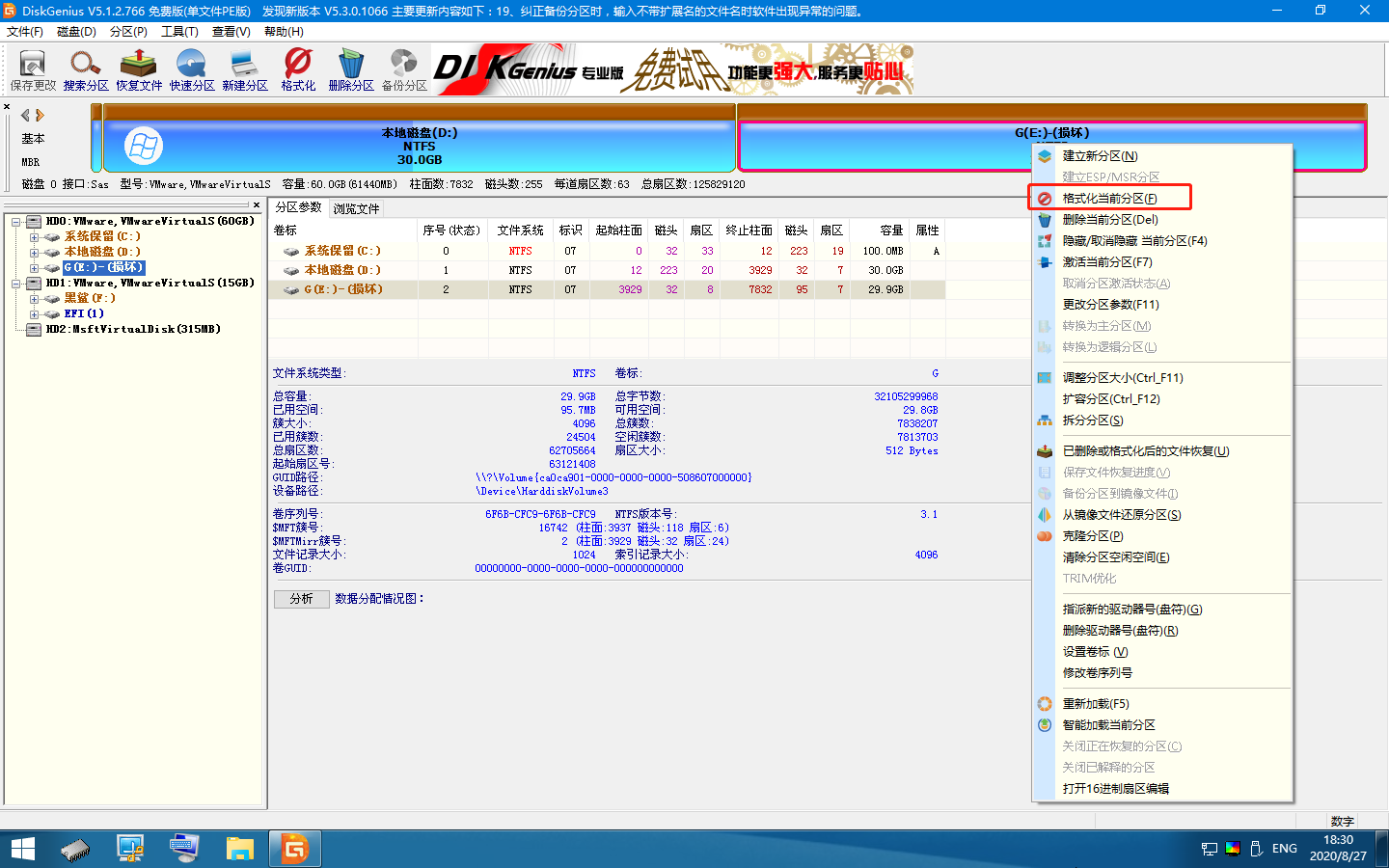1389x868 pixels.
Task: Choose 拆分分区(S) menu entry
Action: click(x=1162, y=420)
